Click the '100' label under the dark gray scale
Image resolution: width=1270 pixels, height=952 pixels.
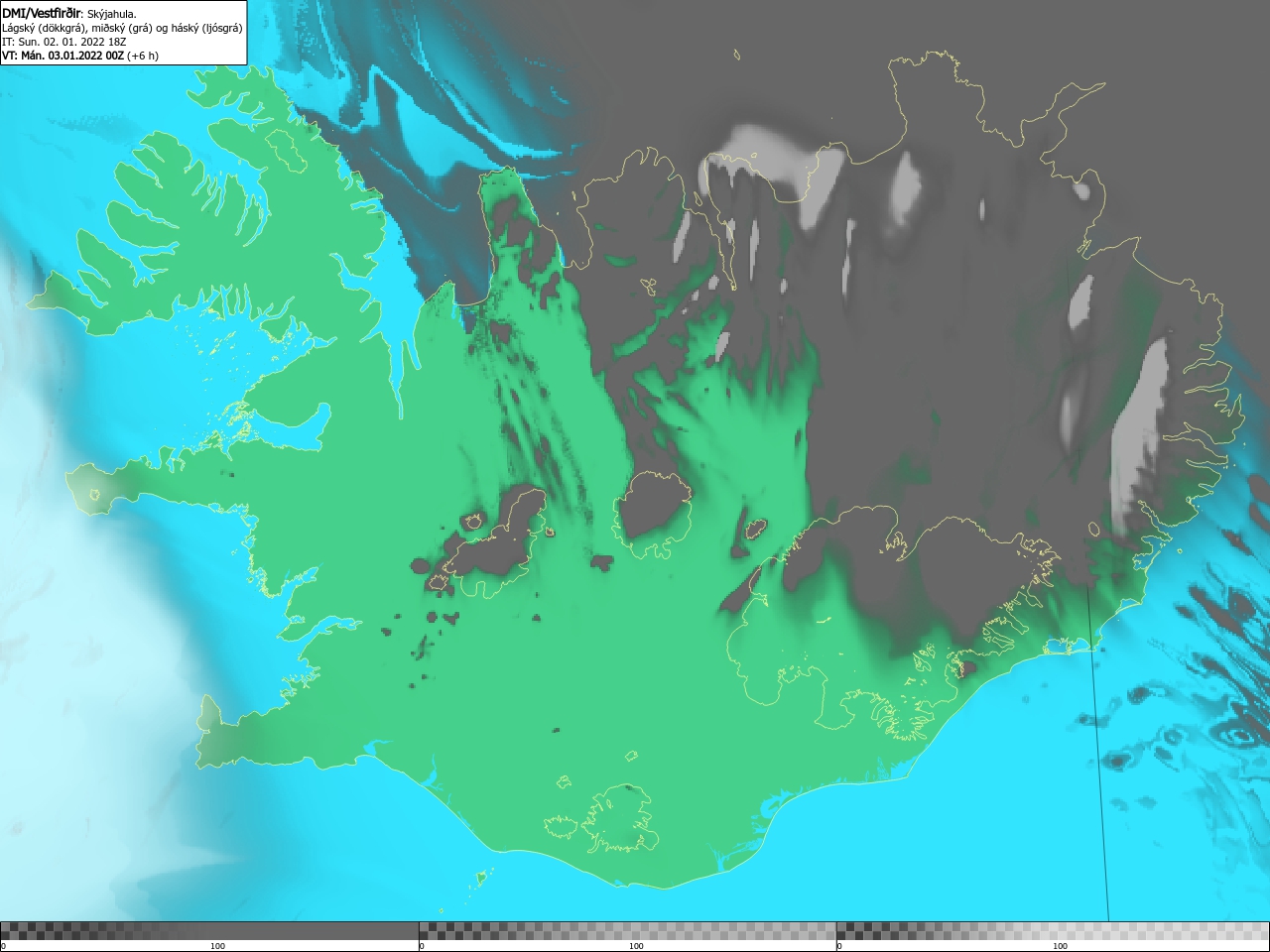tap(217, 946)
